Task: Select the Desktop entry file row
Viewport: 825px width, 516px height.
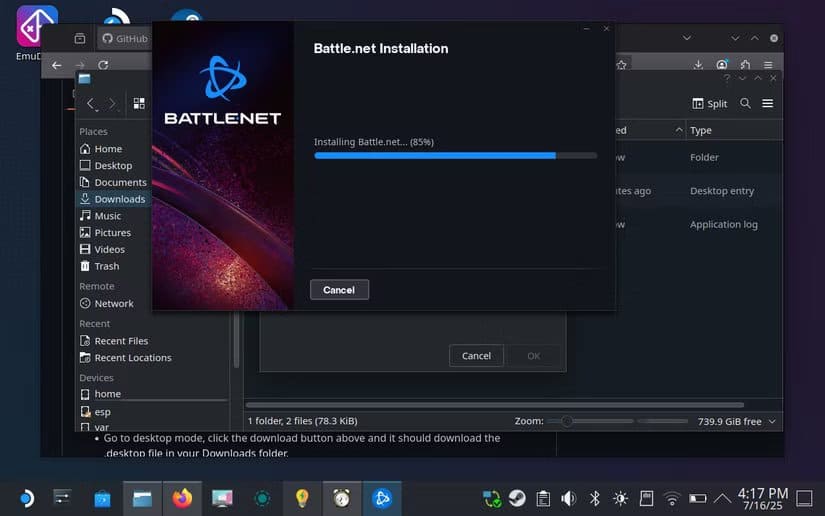Action: (699, 191)
